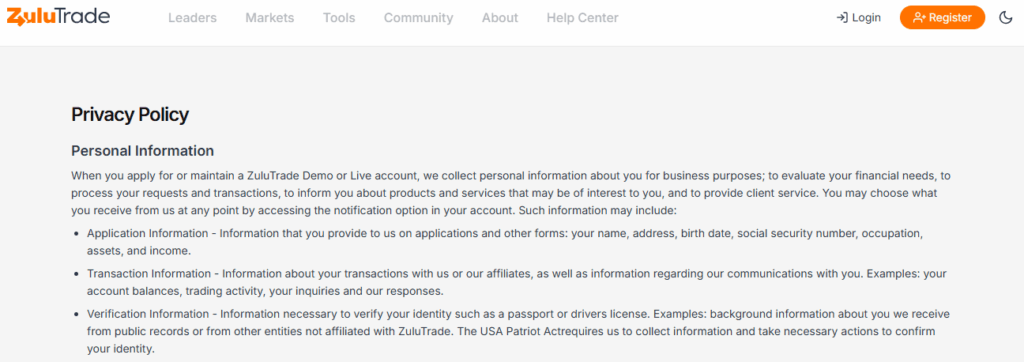The width and height of the screenshot is (1024, 362).
Task: Toggle dark mode with the moon icon
Action: tap(1006, 18)
